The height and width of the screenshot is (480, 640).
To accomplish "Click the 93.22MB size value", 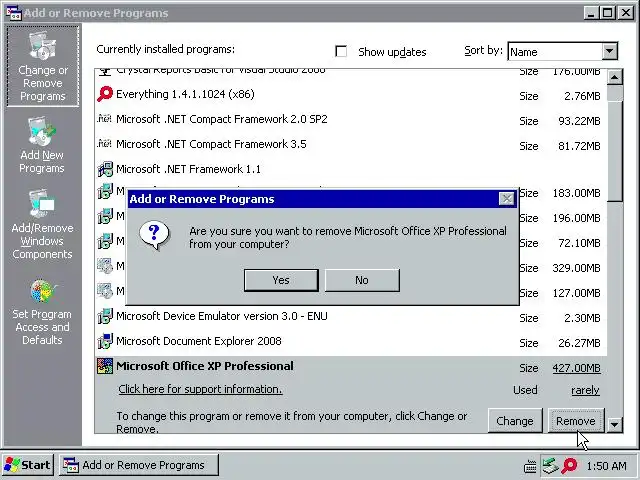I will point(579,121).
